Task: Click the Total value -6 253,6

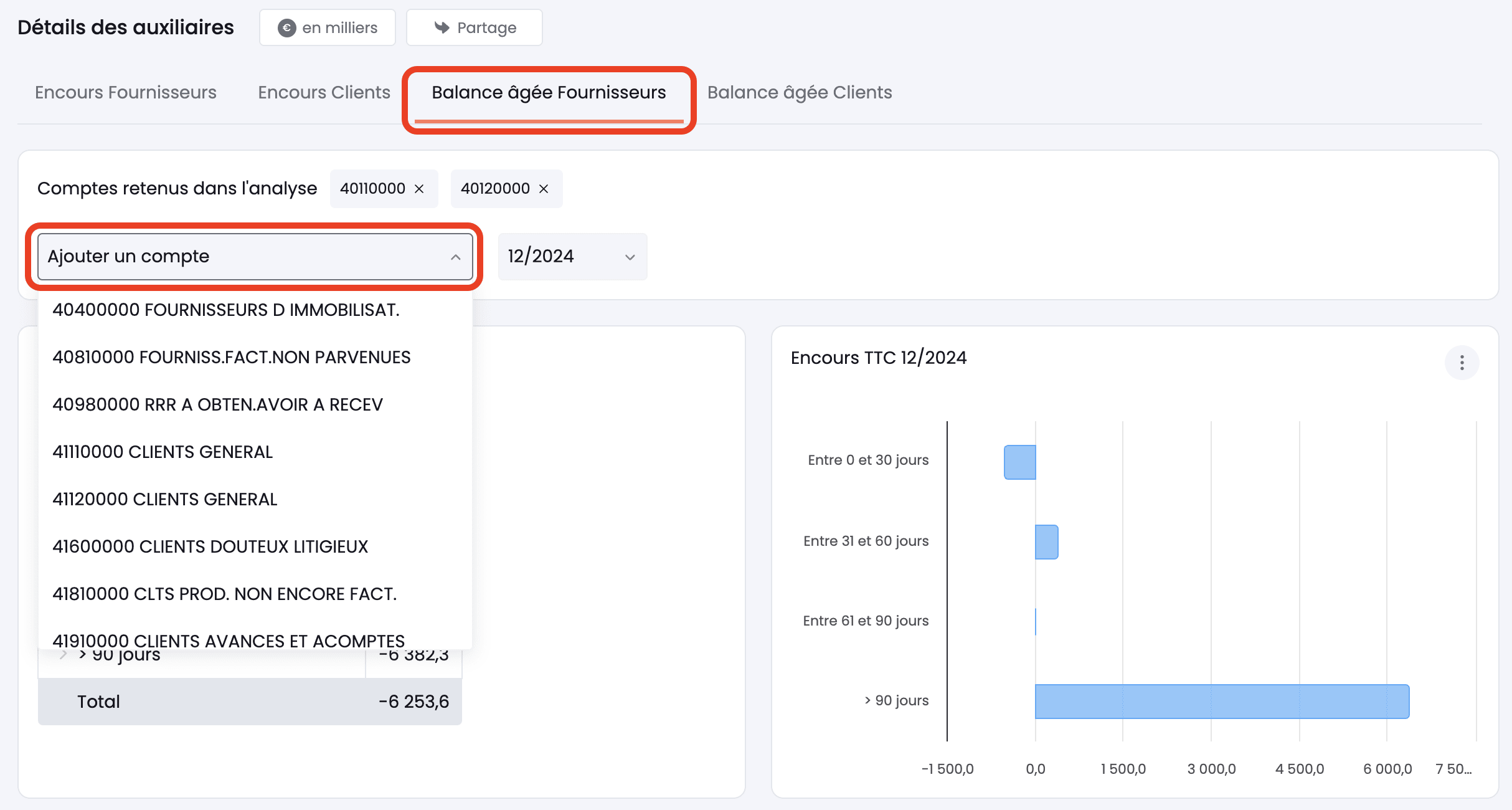Action: pos(414,702)
